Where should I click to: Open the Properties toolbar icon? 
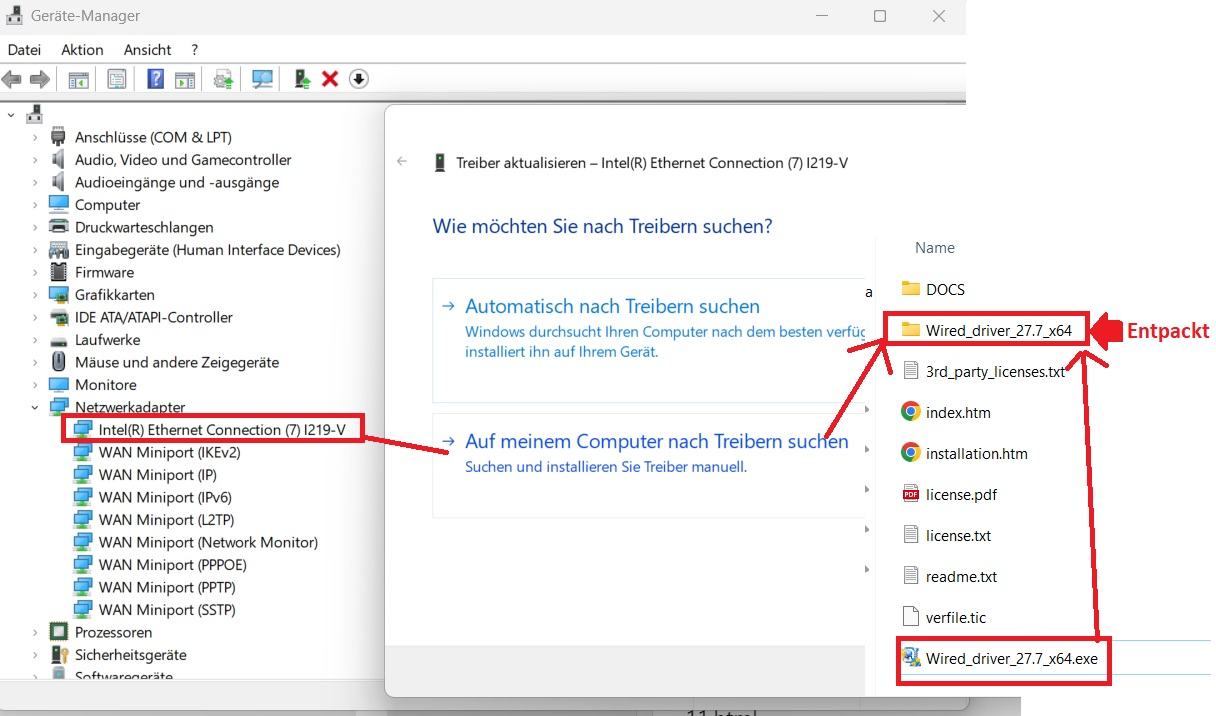click(117, 79)
